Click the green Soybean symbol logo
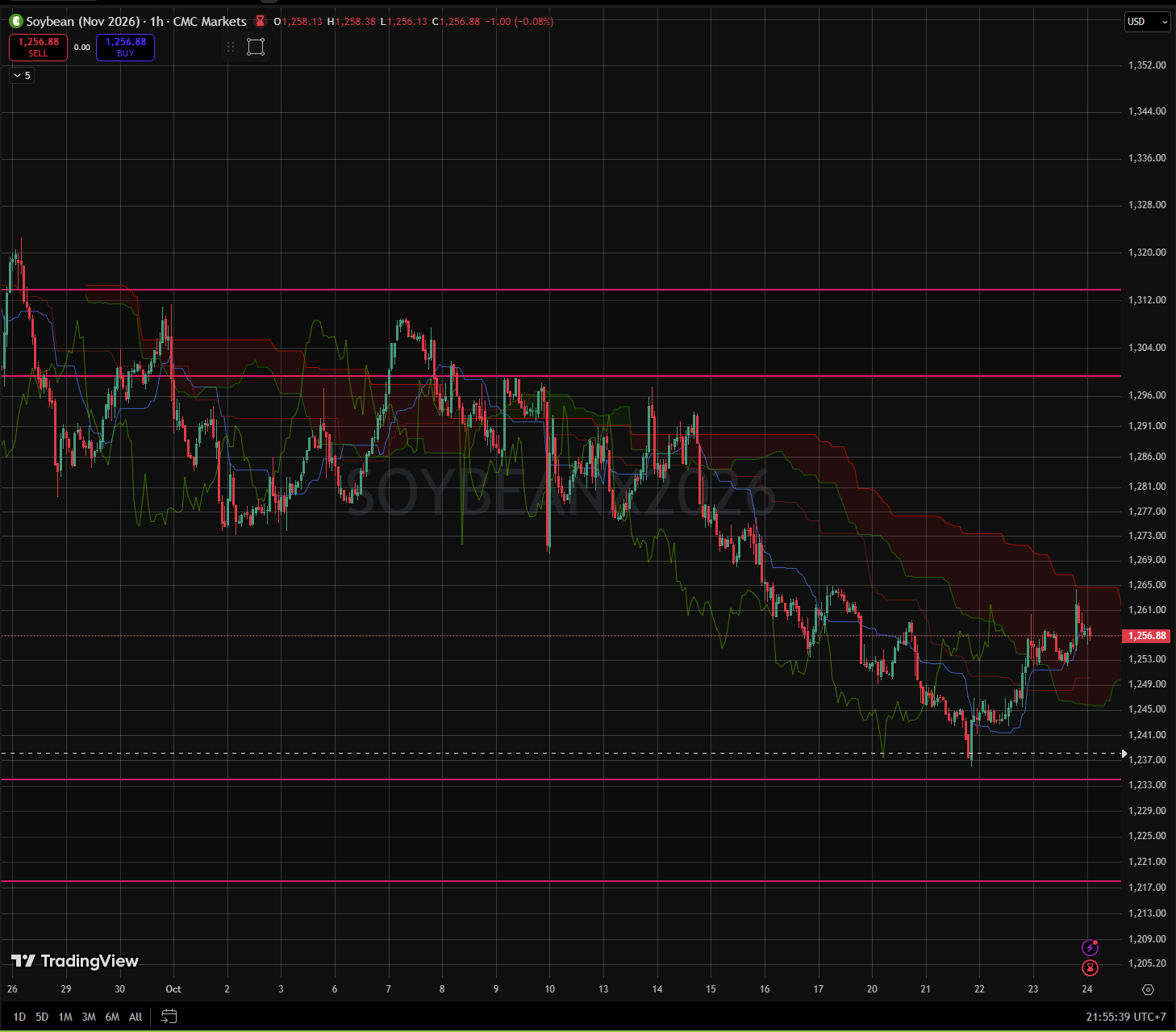 16,21
